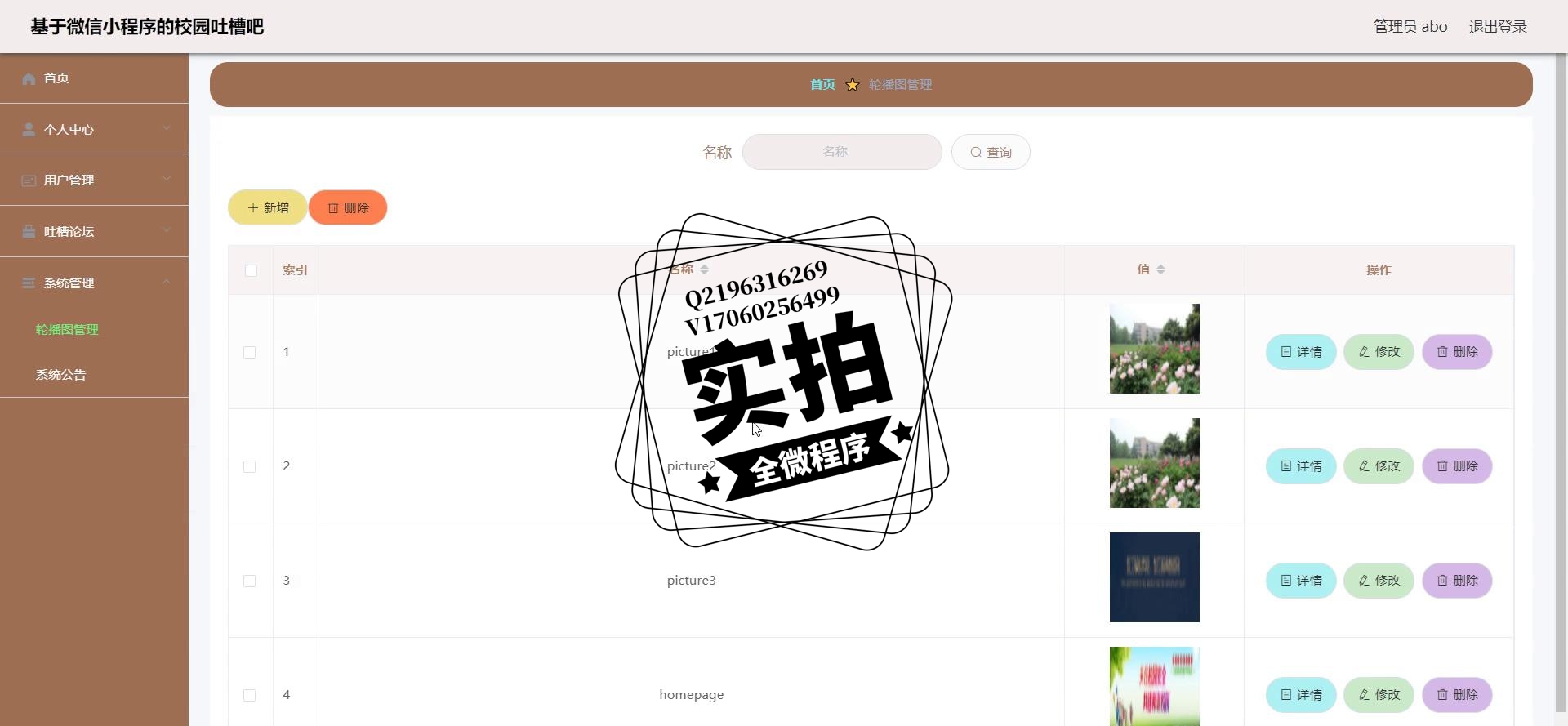The height and width of the screenshot is (726, 1568).
Task: Click the top 删除 batch delete button
Action: tap(348, 207)
